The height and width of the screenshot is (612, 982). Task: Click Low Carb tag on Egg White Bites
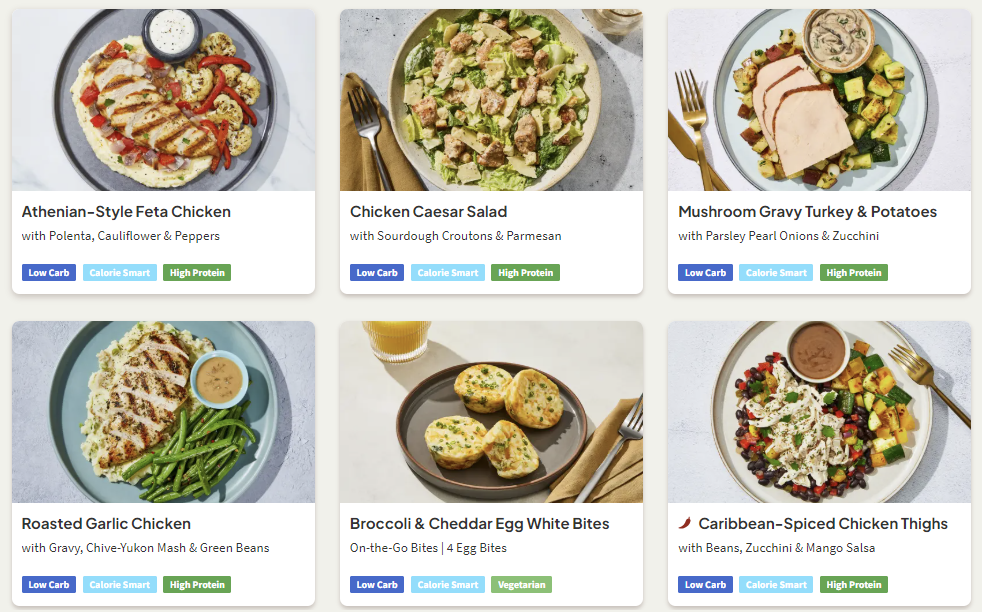[377, 585]
